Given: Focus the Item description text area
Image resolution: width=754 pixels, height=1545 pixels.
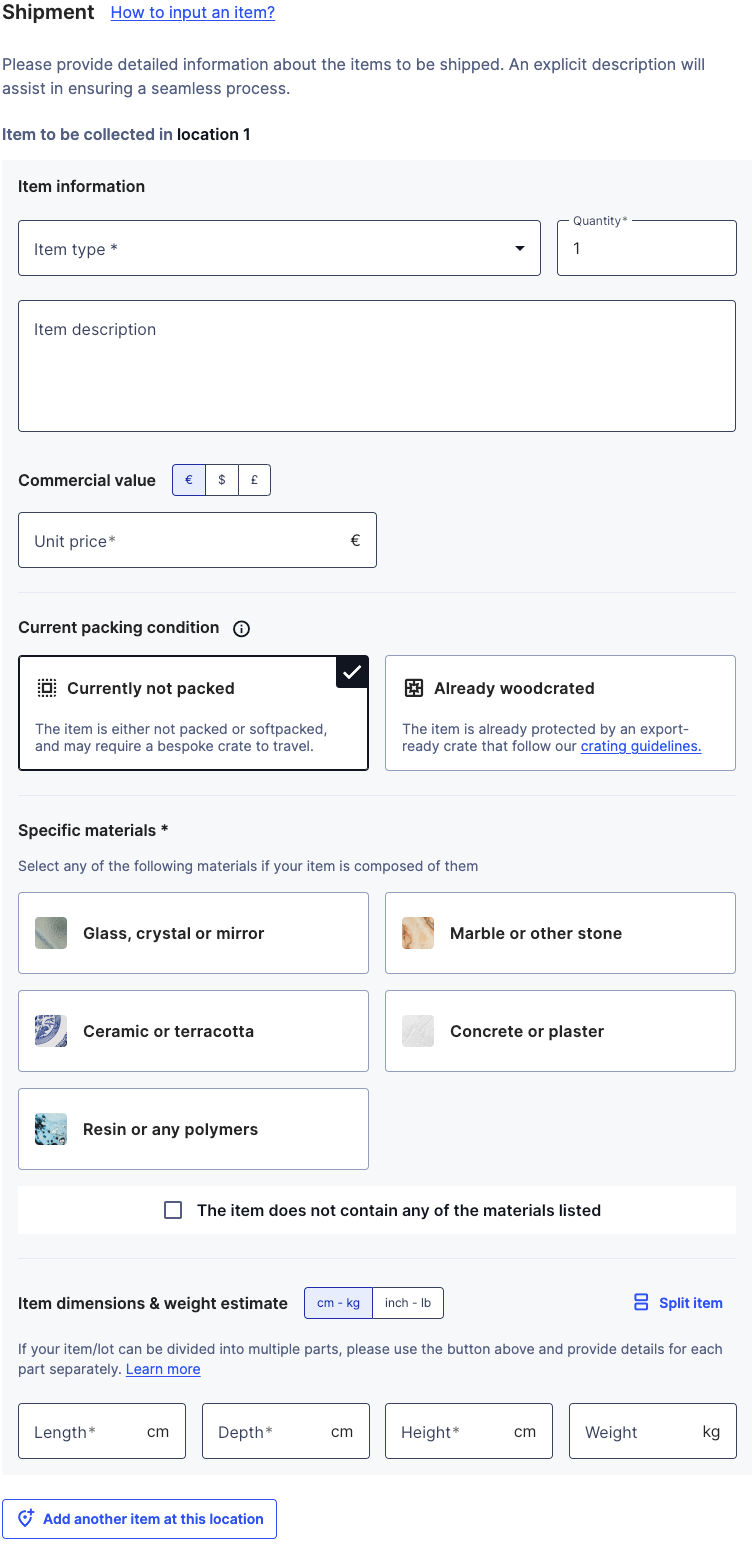Looking at the screenshot, I should tap(377, 366).
